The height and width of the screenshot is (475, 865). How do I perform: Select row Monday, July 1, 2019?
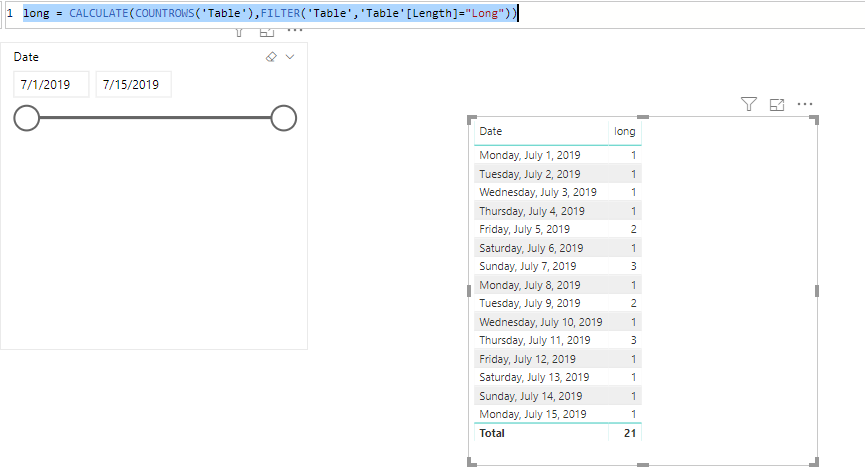557,155
